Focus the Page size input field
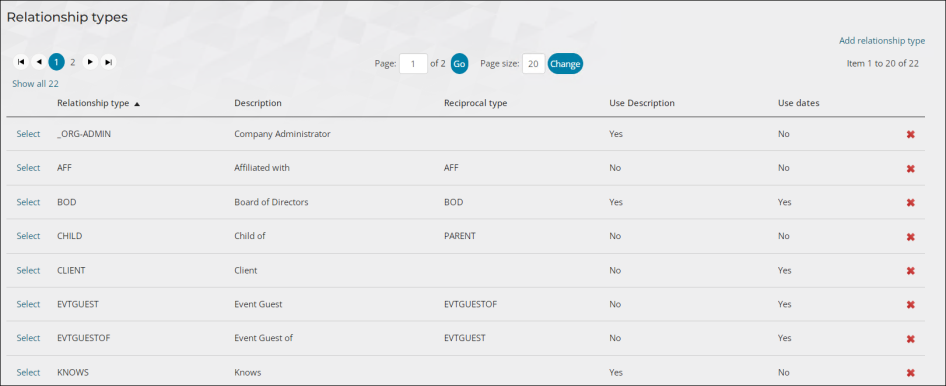 click(x=533, y=64)
